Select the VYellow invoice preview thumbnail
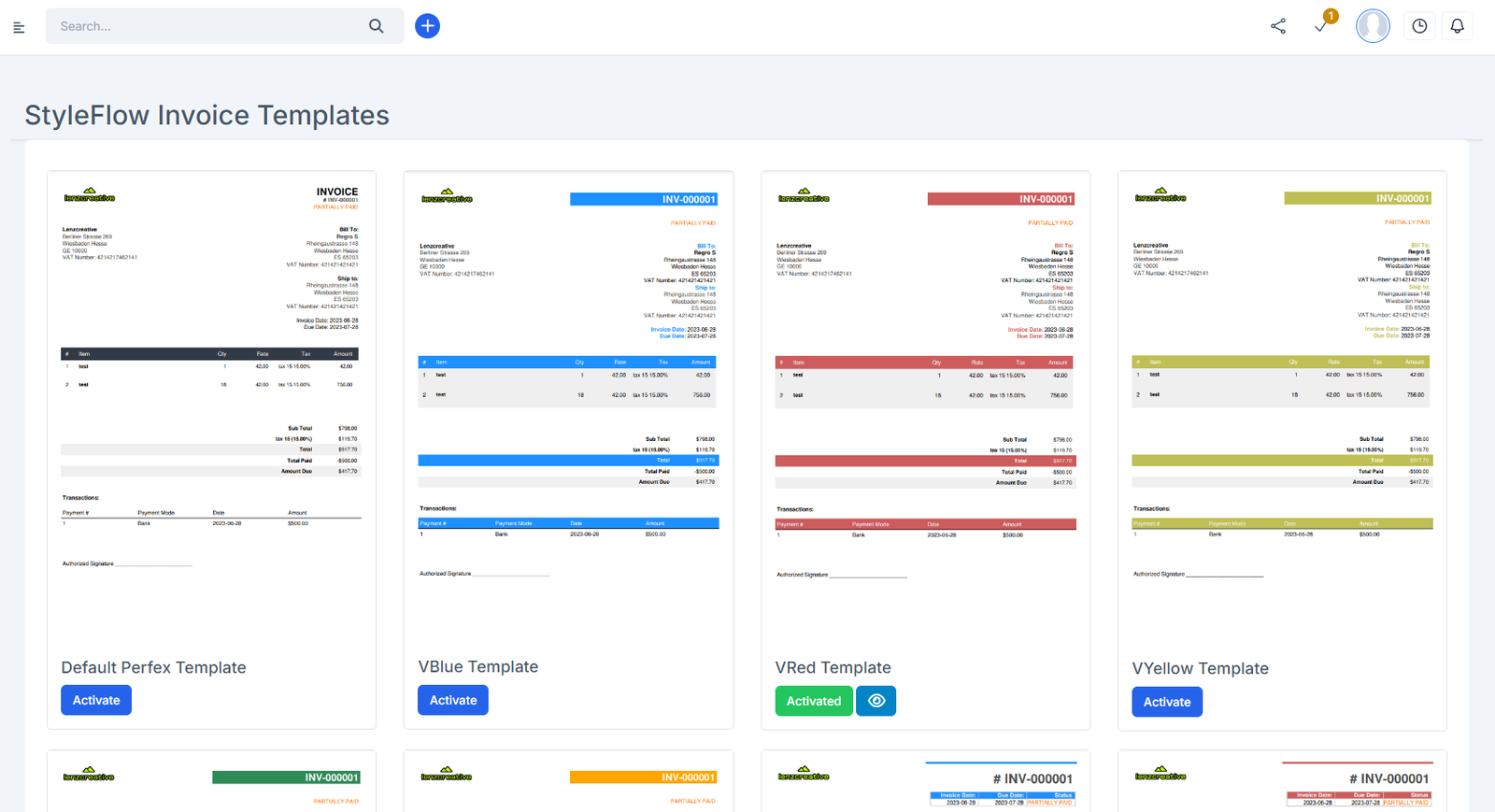This screenshot has height=812, width=1495. pyautogui.click(x=1282, y=392)
